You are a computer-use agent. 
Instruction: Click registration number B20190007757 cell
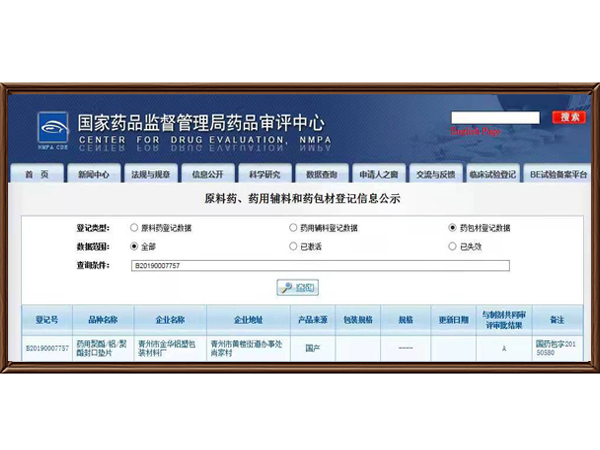click(47, 348)
